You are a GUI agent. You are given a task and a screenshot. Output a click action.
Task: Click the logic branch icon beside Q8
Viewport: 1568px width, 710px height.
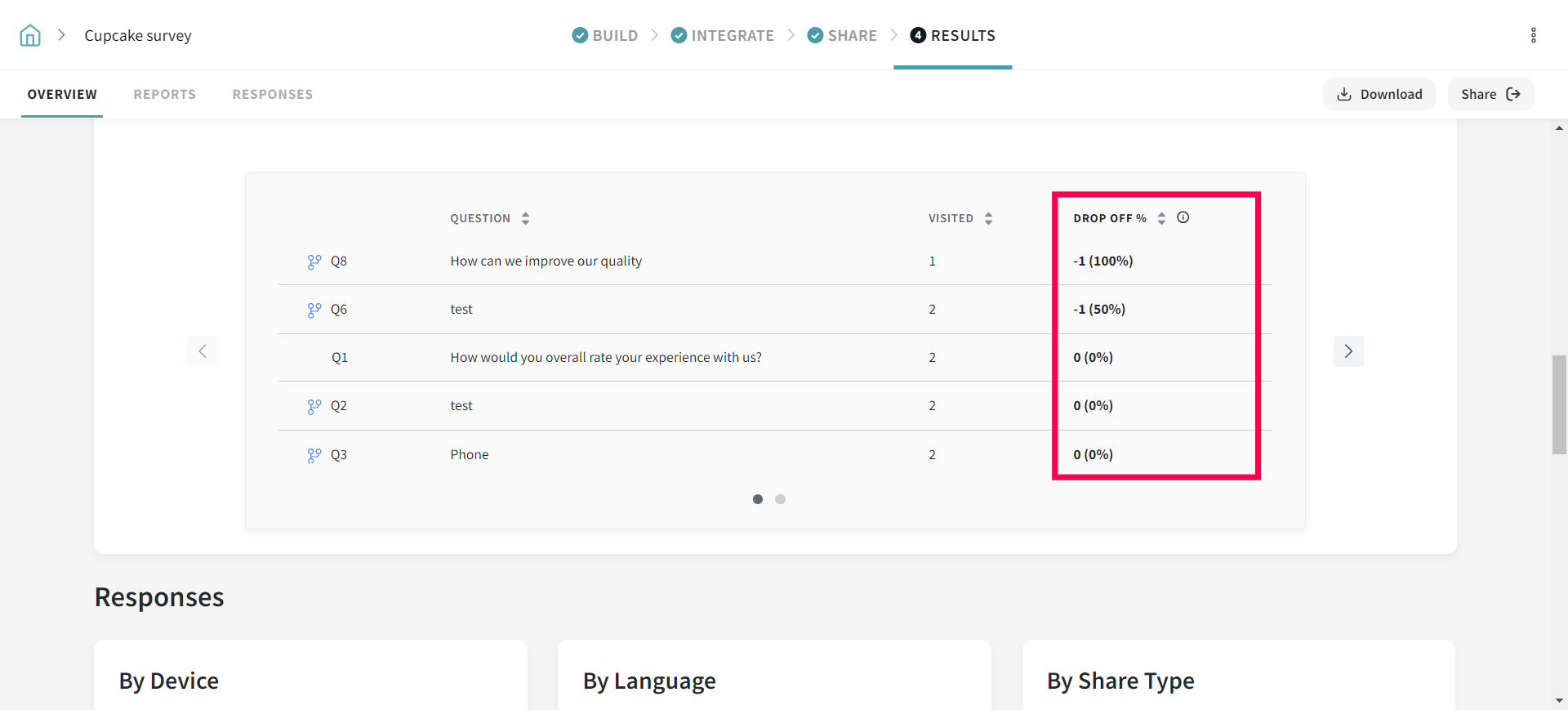tap(314, 261)
